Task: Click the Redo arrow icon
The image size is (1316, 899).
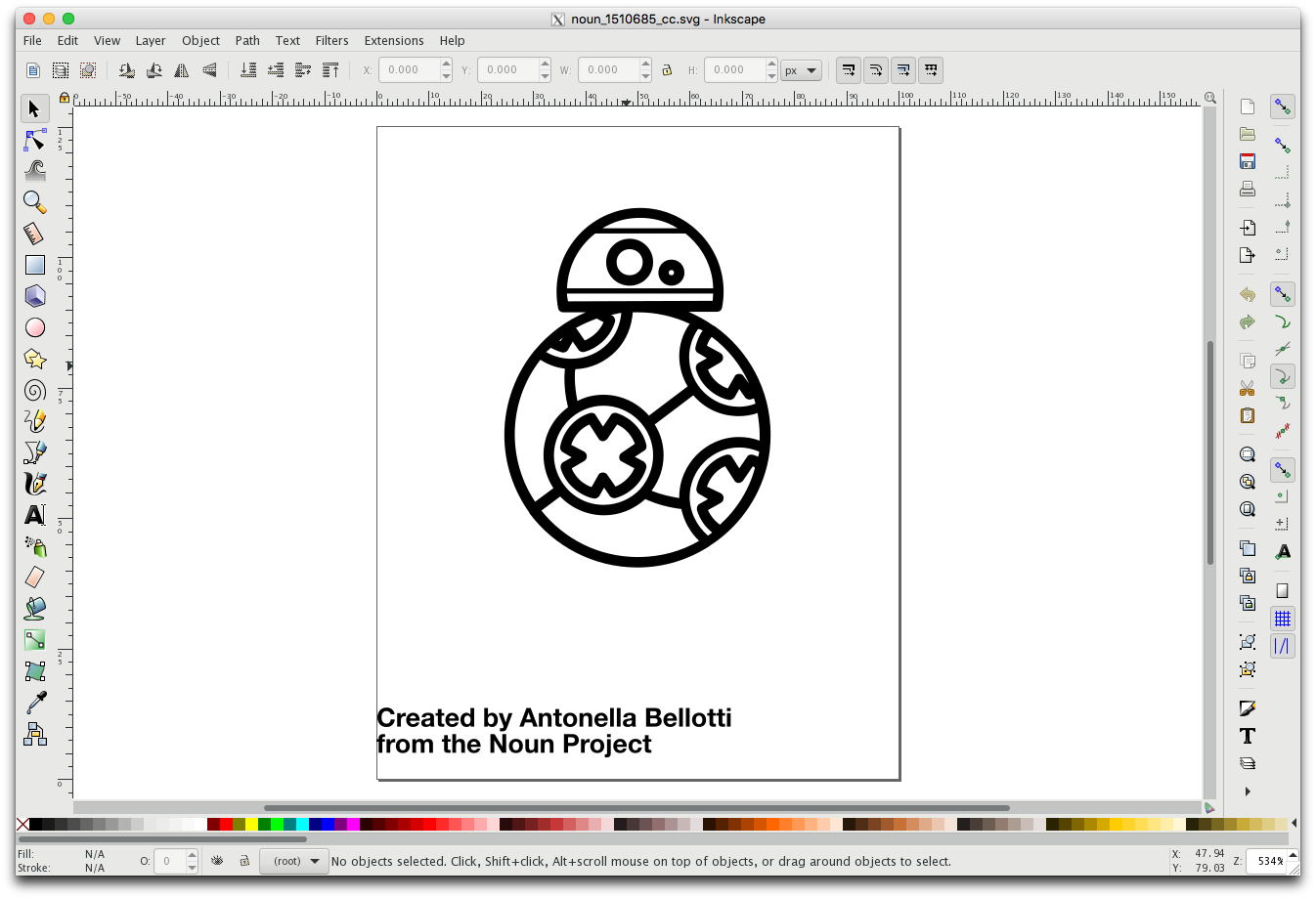Action: point(1248,321)
